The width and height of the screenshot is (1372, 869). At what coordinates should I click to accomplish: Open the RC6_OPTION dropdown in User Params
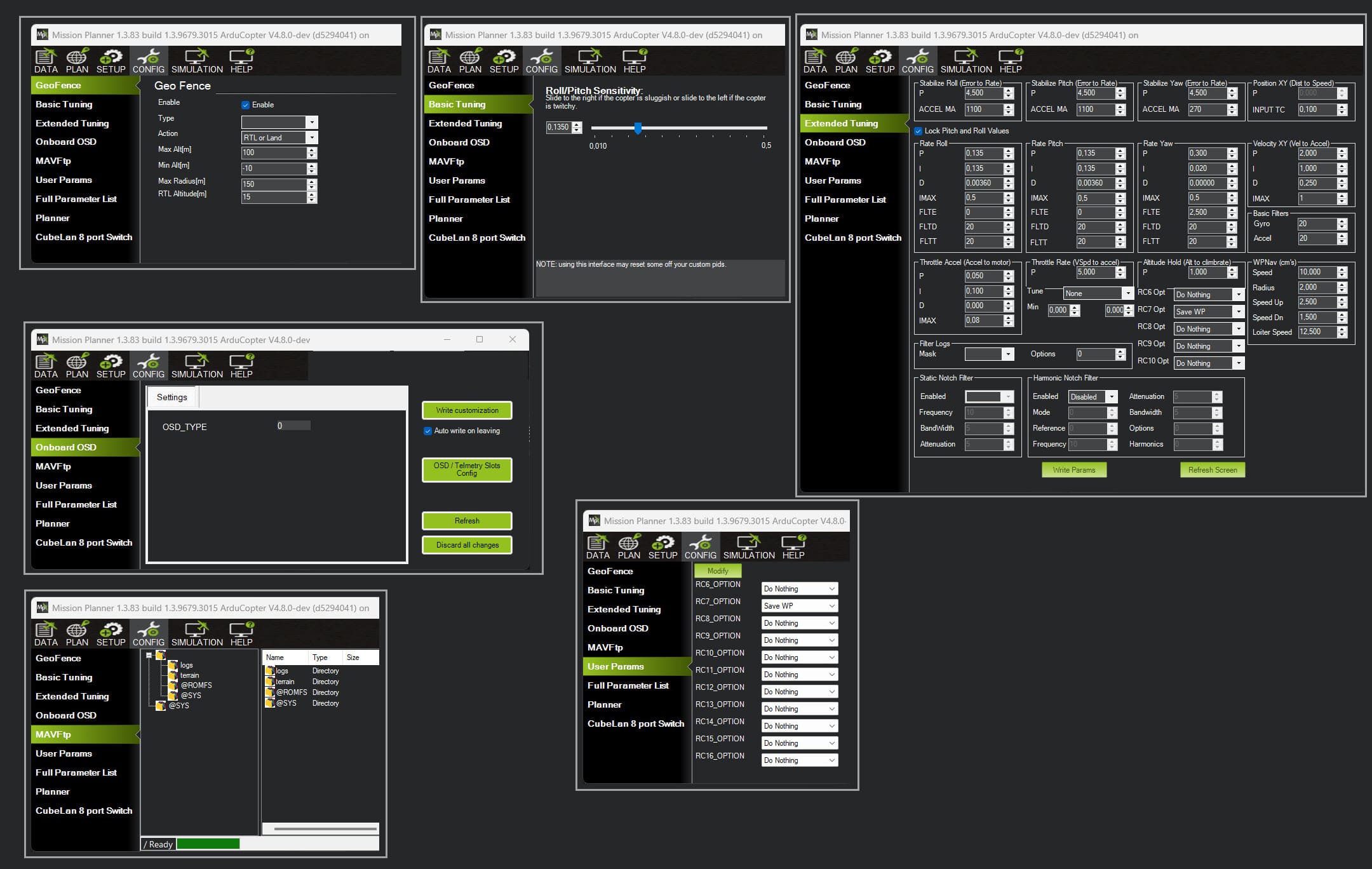click(x=800, y=589)
